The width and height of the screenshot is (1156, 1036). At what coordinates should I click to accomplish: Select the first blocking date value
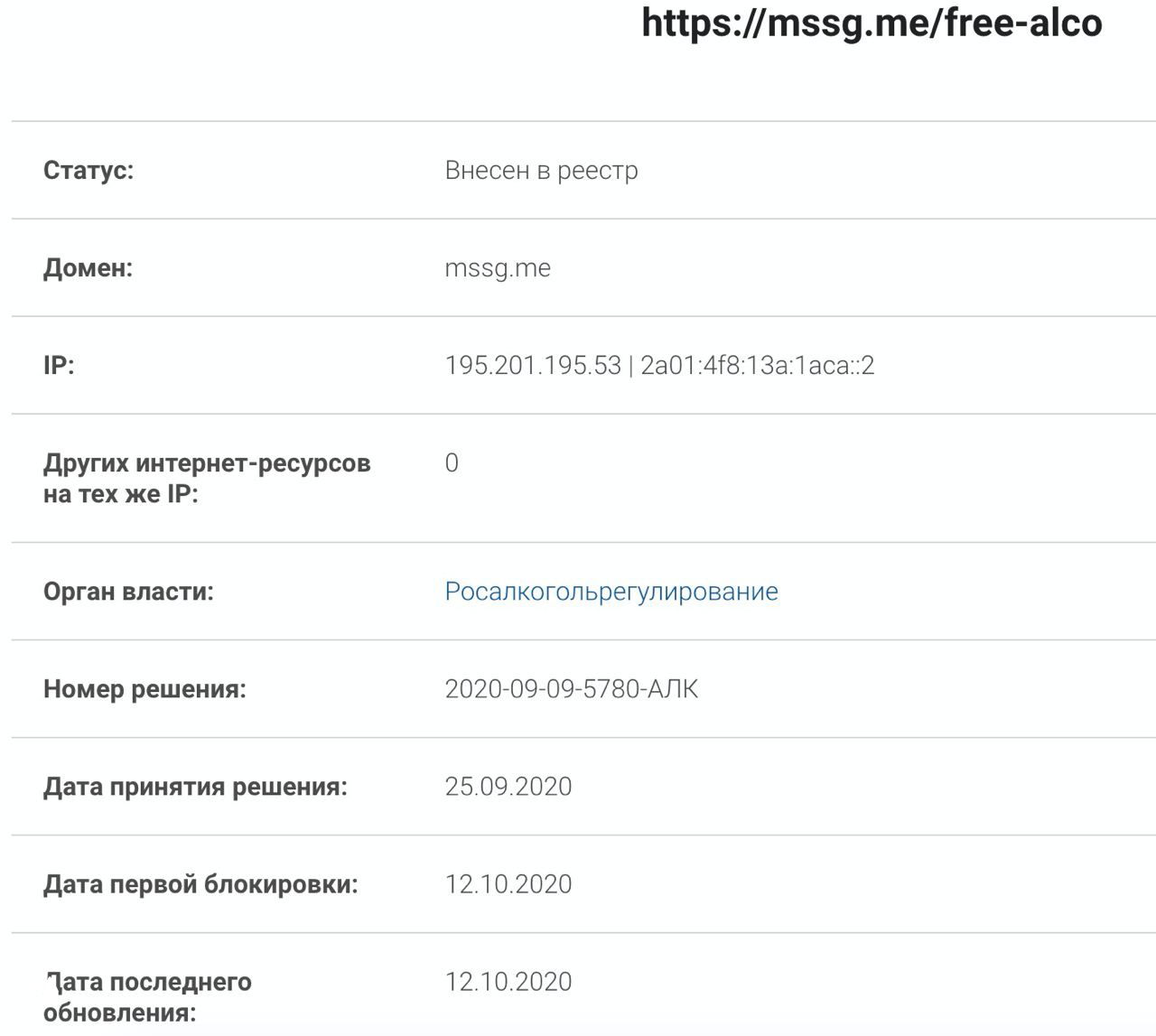(x=508, y=884)
